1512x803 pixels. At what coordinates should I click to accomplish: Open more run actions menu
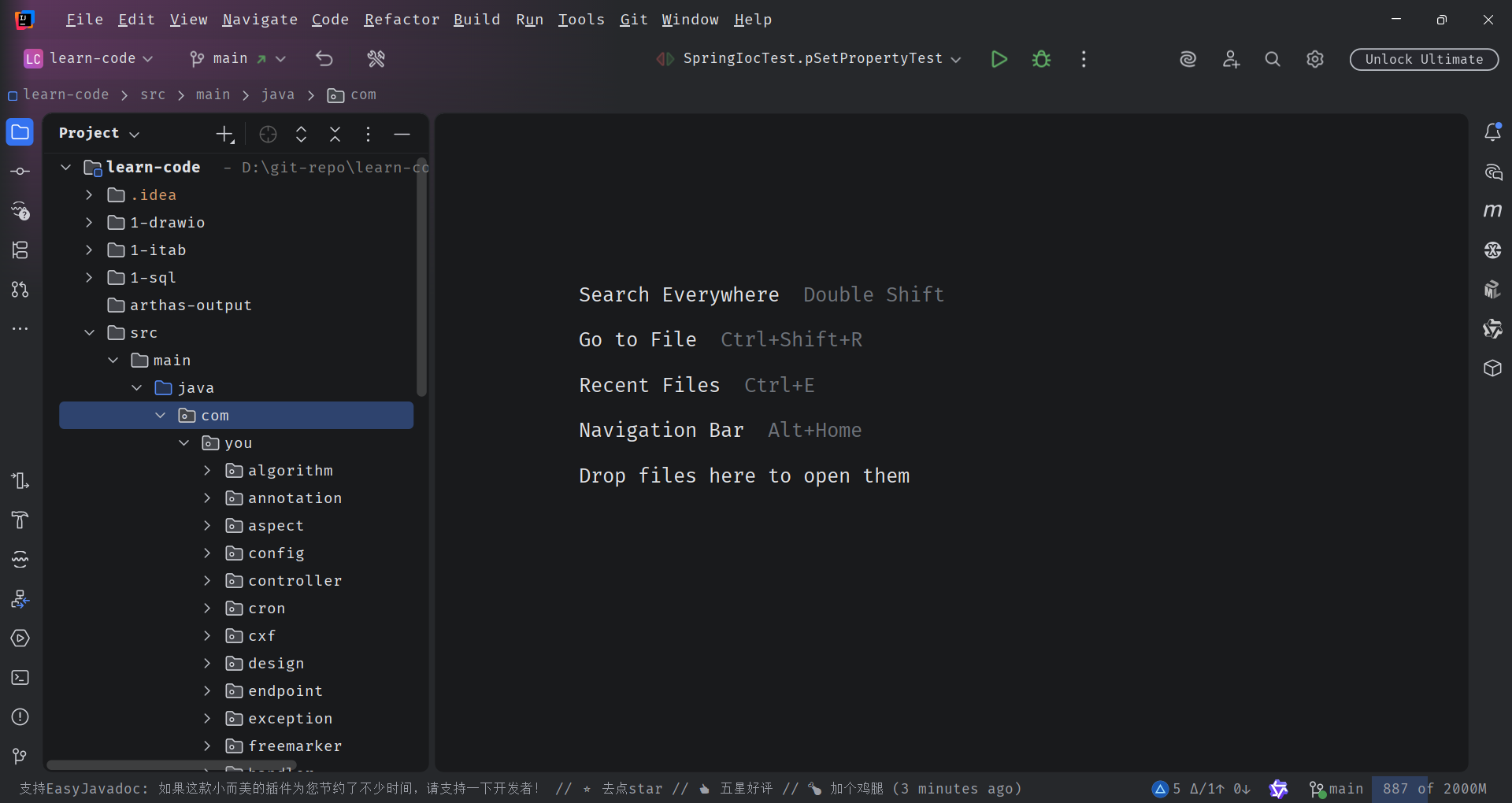1084,59
